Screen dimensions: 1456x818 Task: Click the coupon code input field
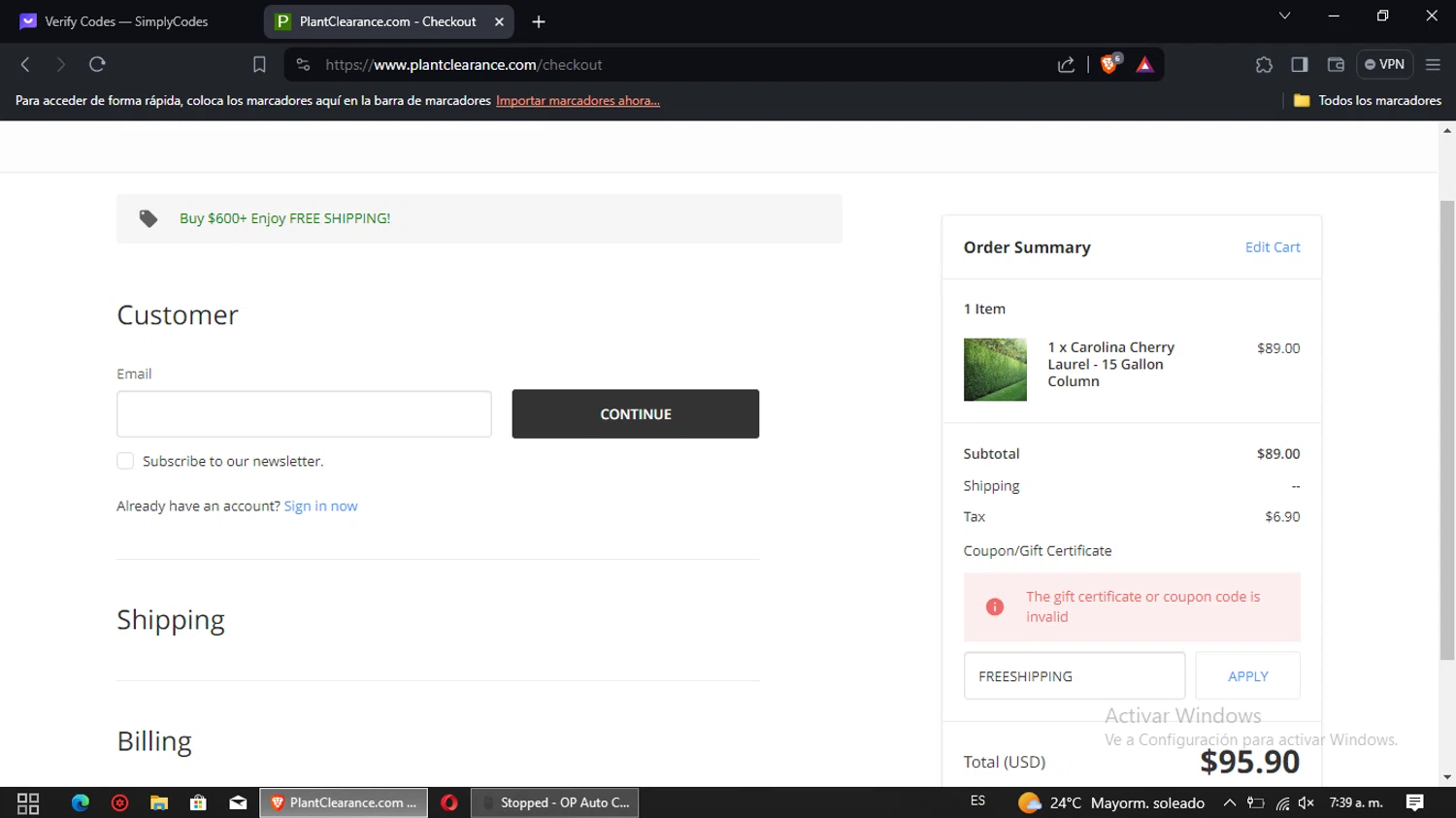pos(1075,676)
